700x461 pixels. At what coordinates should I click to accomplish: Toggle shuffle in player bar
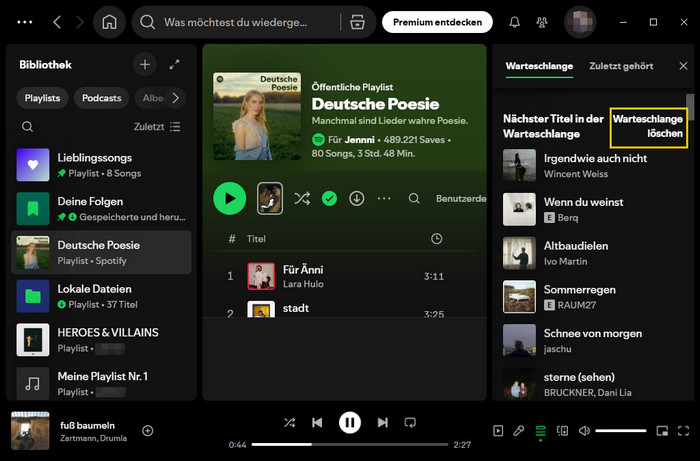[x=290, y=423]
